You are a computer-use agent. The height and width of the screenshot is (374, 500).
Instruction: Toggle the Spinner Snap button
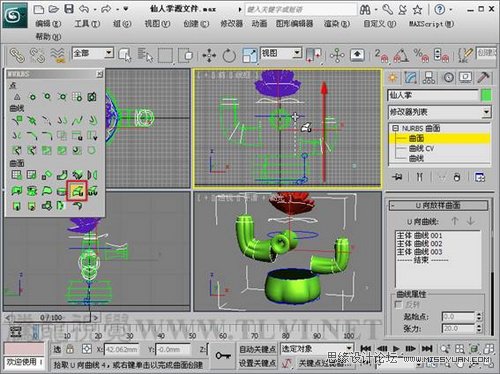(x=441, y=56)
